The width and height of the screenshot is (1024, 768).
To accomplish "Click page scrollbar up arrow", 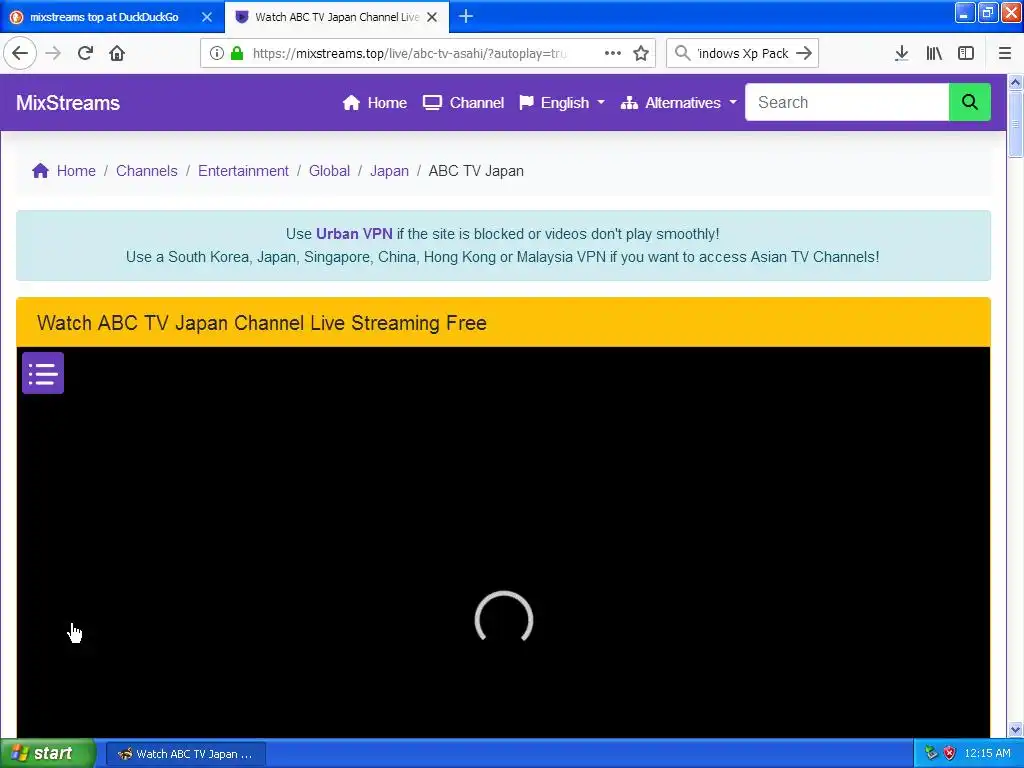I will click(x=1015, y=82).
